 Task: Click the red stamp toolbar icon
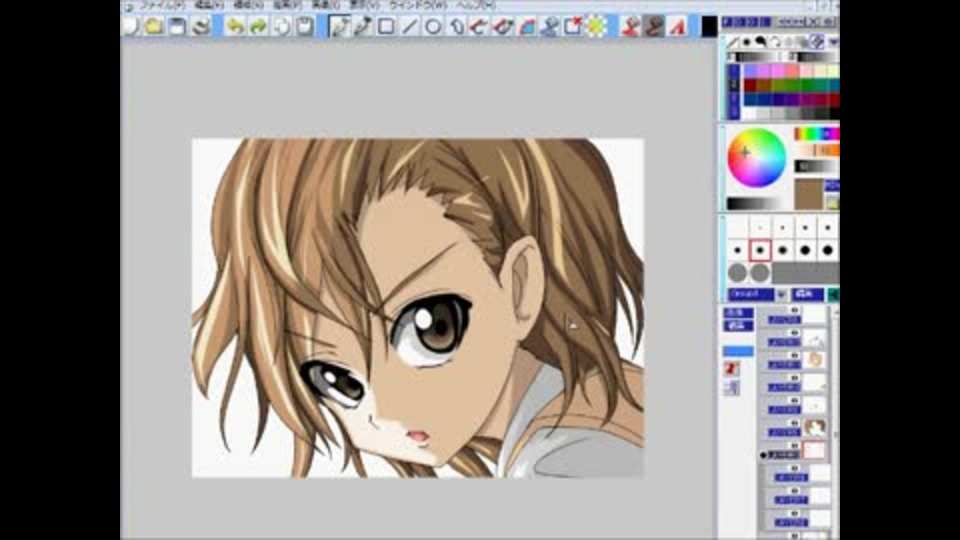[x=630, y=26]
